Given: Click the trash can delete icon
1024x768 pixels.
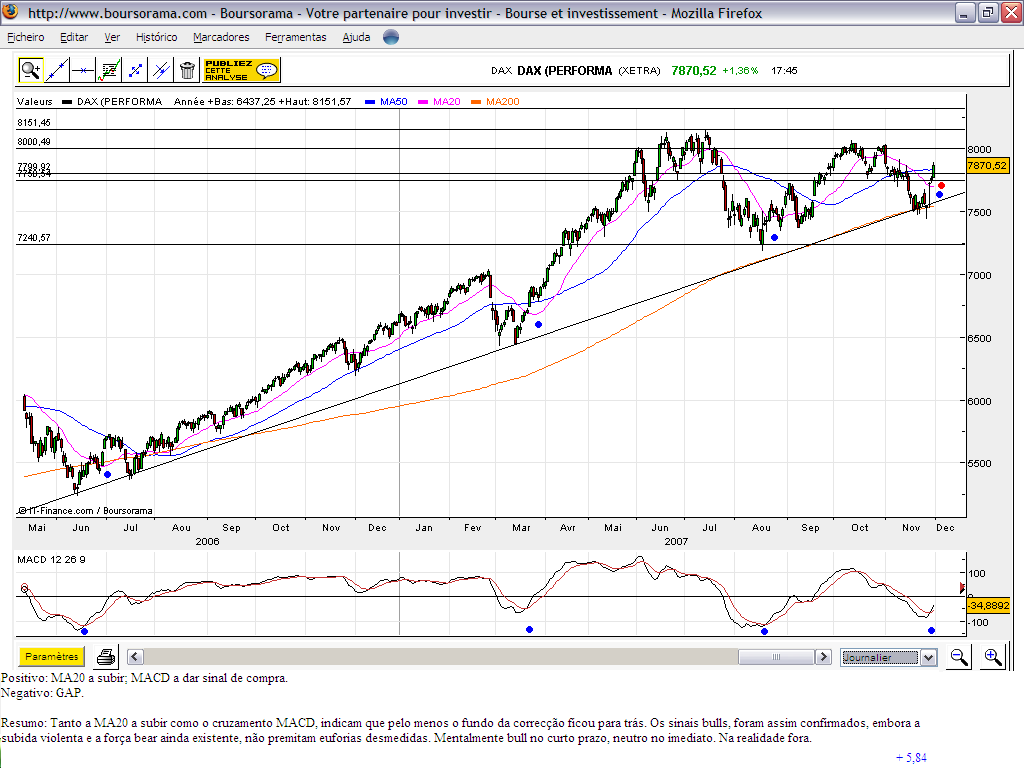Looking at the screenshot, I should (x=187, y=70).
